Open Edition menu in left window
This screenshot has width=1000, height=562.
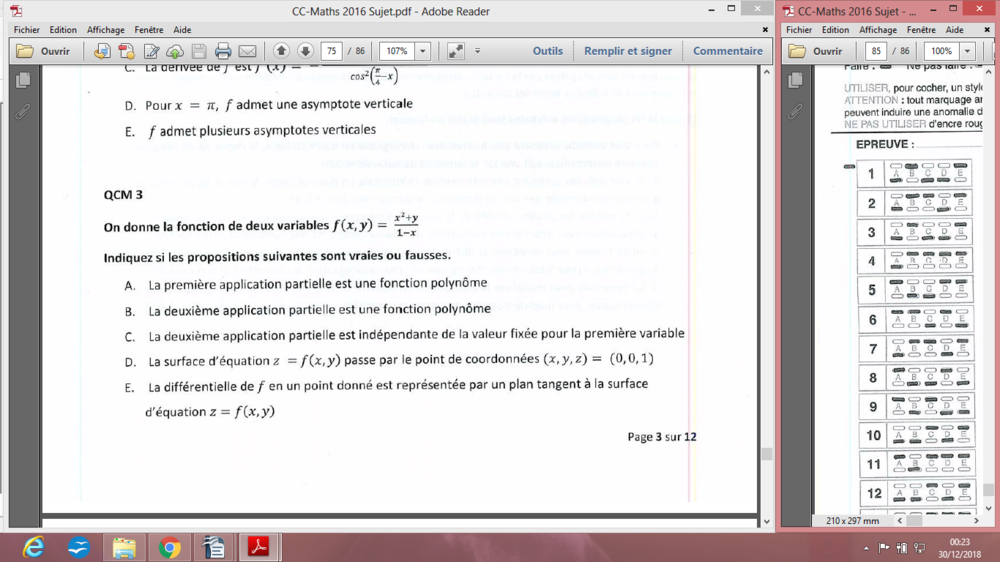(x=63, y=30)
